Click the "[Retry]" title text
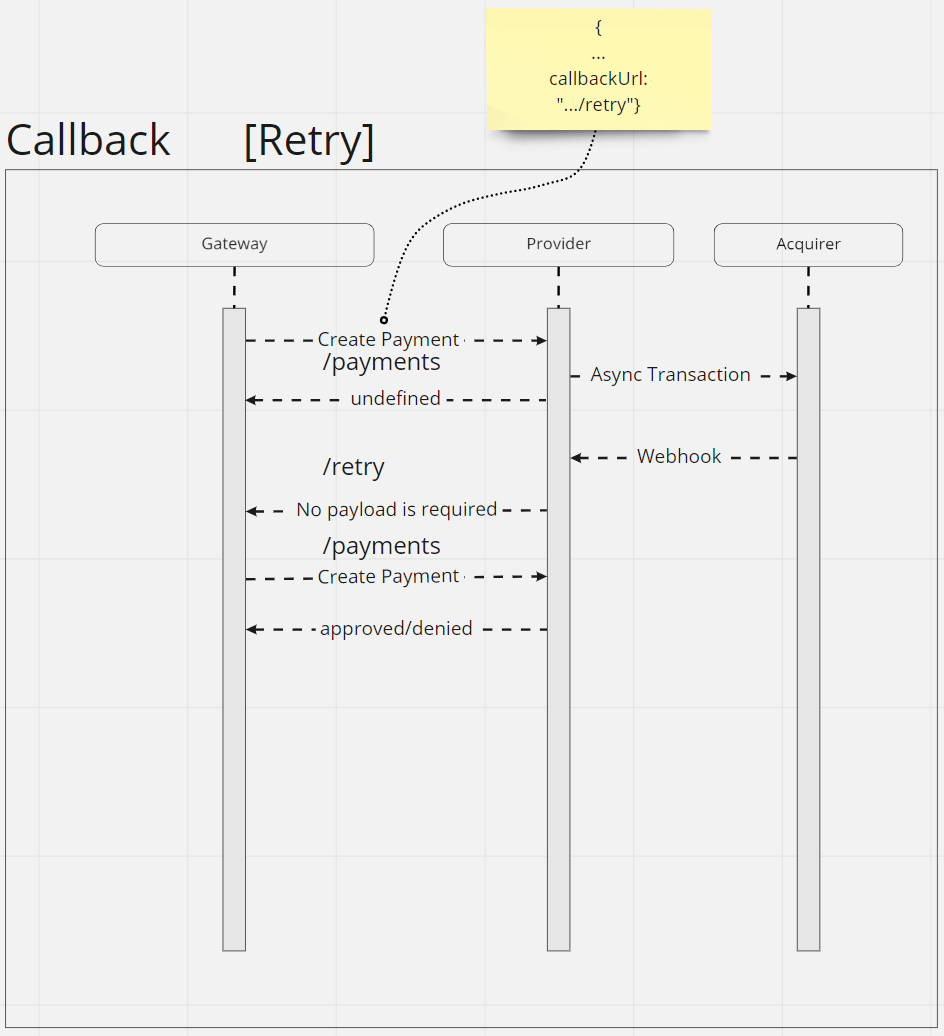The height and width of the screenshot is (1036, 944). coord(309,140)
